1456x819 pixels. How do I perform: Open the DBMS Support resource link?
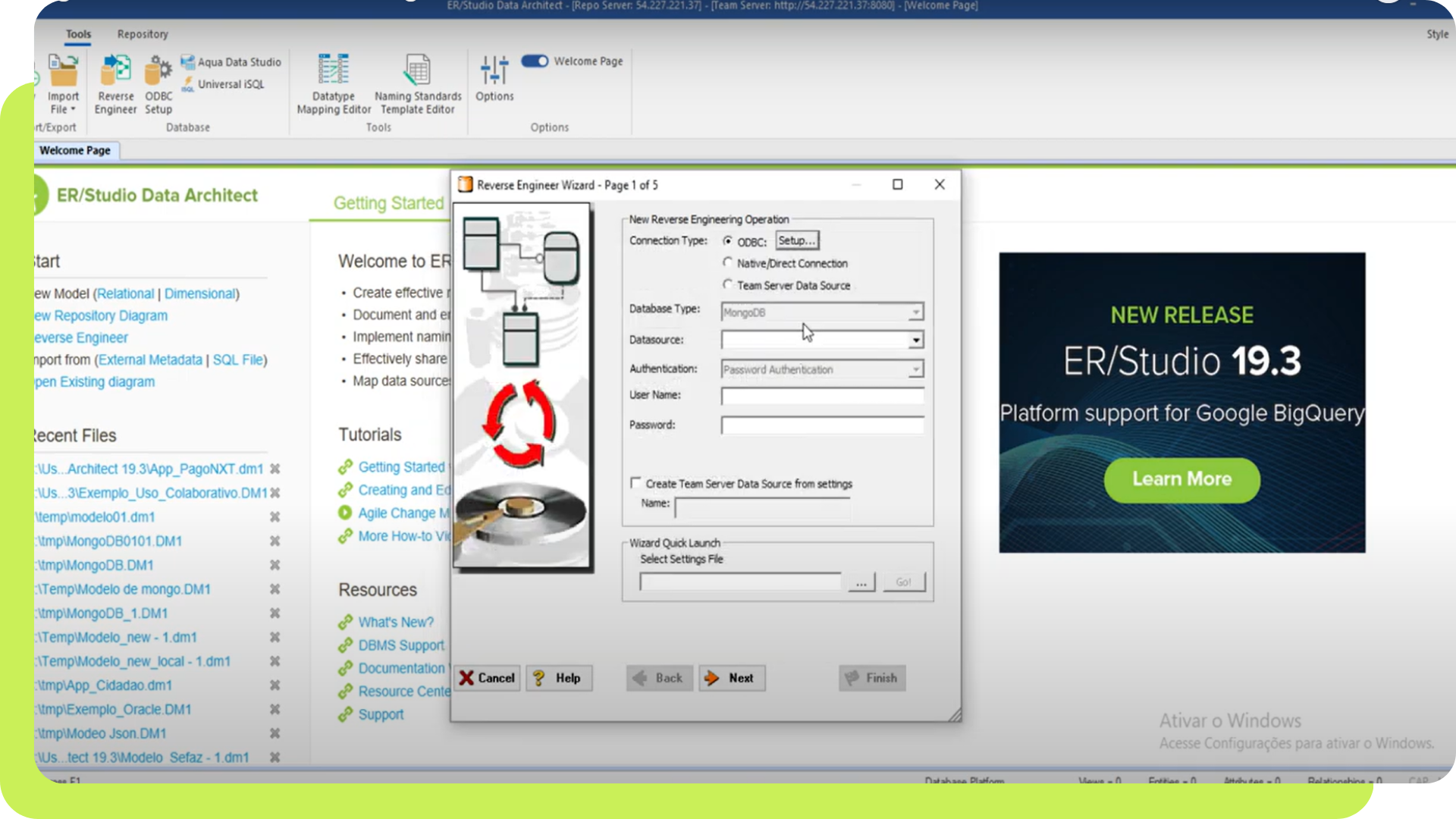(401, 645)
